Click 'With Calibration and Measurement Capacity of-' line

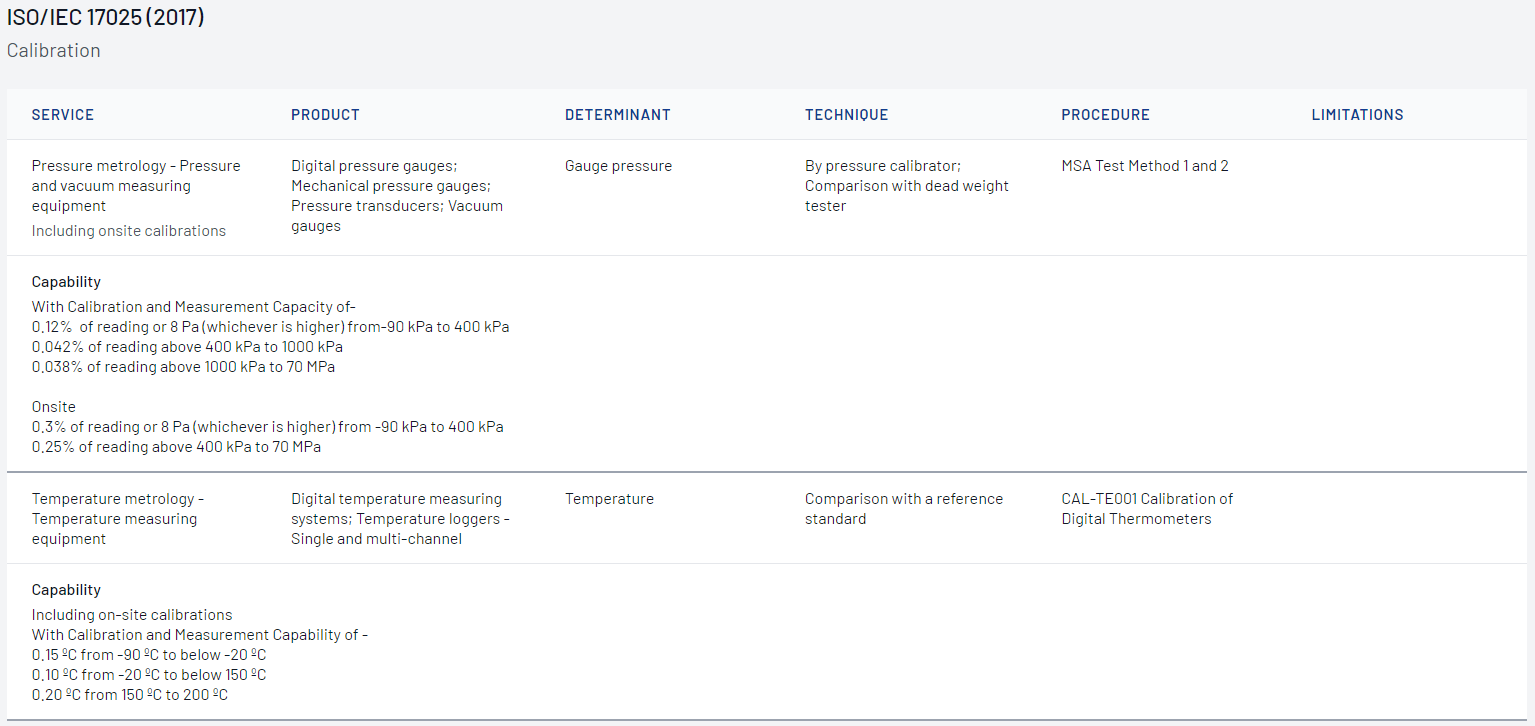click(x=194, y=307)
